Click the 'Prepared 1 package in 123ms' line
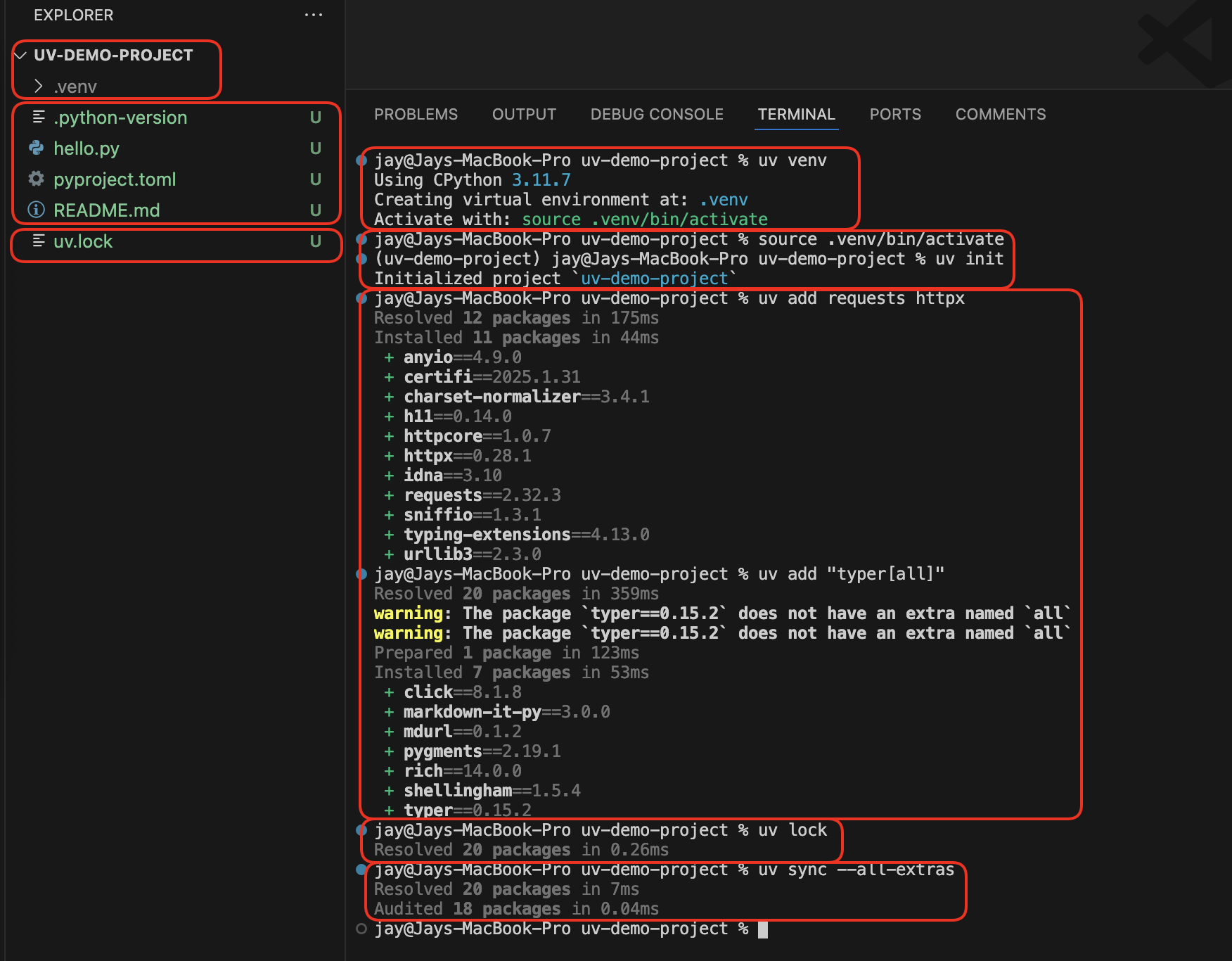Screen dimensions: 1232x961 coord(507,653)
